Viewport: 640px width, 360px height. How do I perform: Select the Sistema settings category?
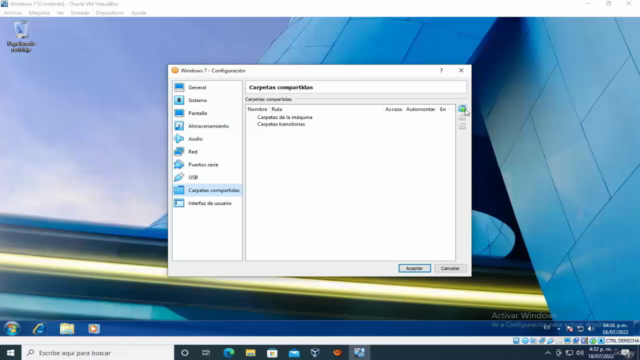pos(207,100)
